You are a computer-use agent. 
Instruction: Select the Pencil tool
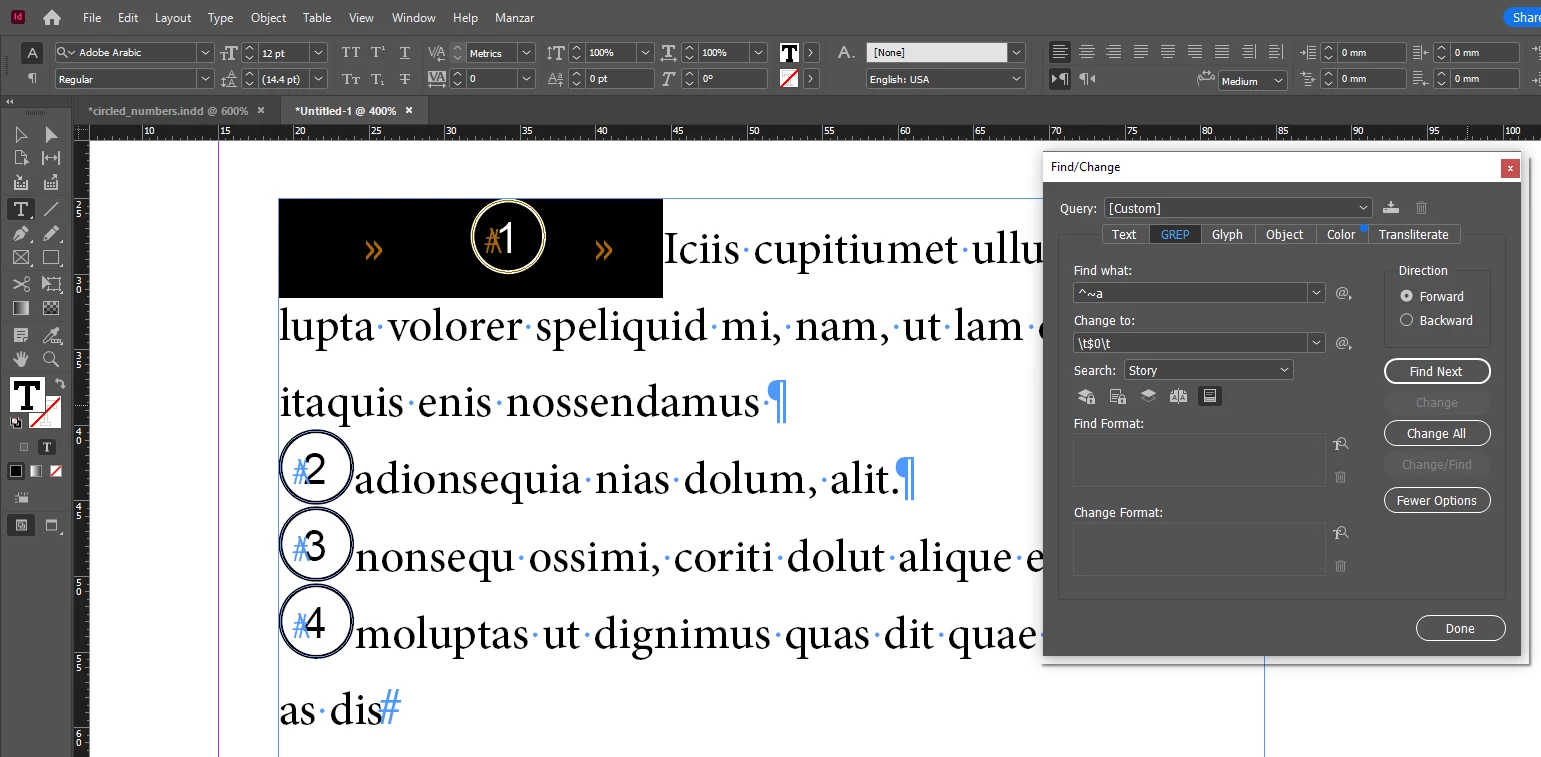point(51,233)
